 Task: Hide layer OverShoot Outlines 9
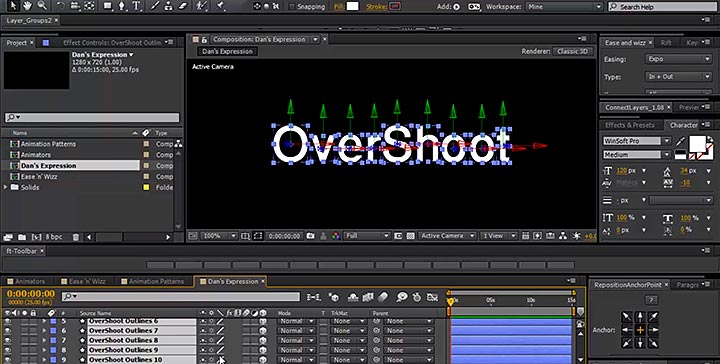(8, 350)
